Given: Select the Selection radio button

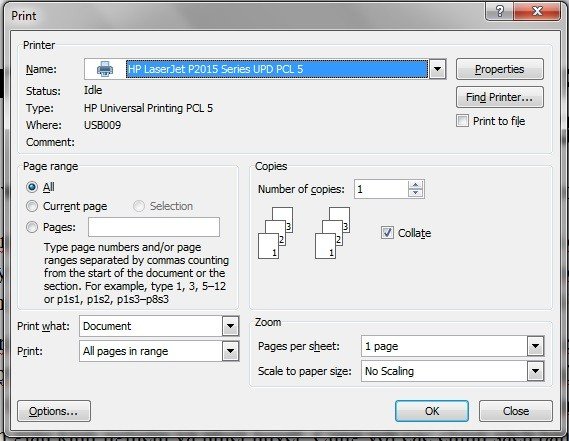Looking at the screenshot, I should point(139,206).
